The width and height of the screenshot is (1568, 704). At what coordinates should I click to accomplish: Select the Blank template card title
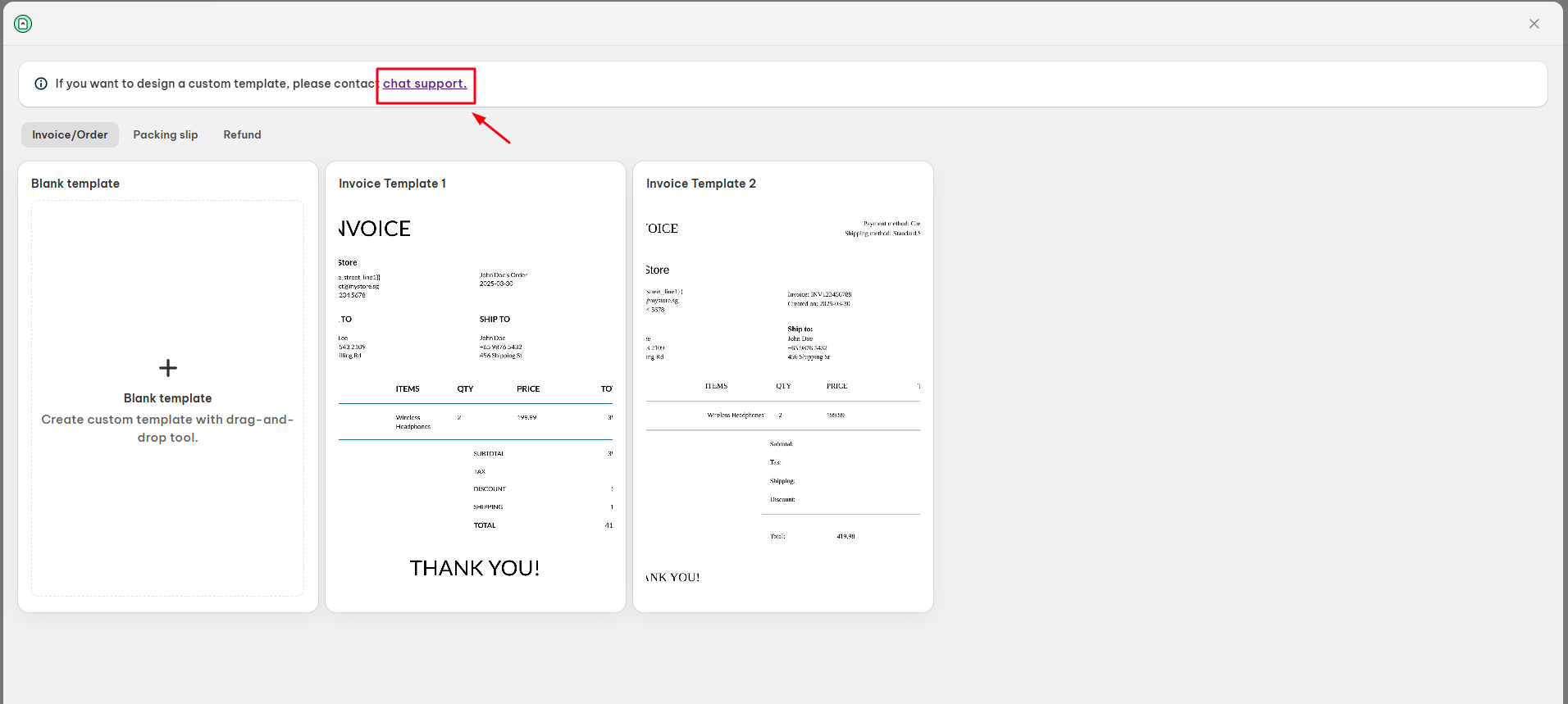click(75, 184)
